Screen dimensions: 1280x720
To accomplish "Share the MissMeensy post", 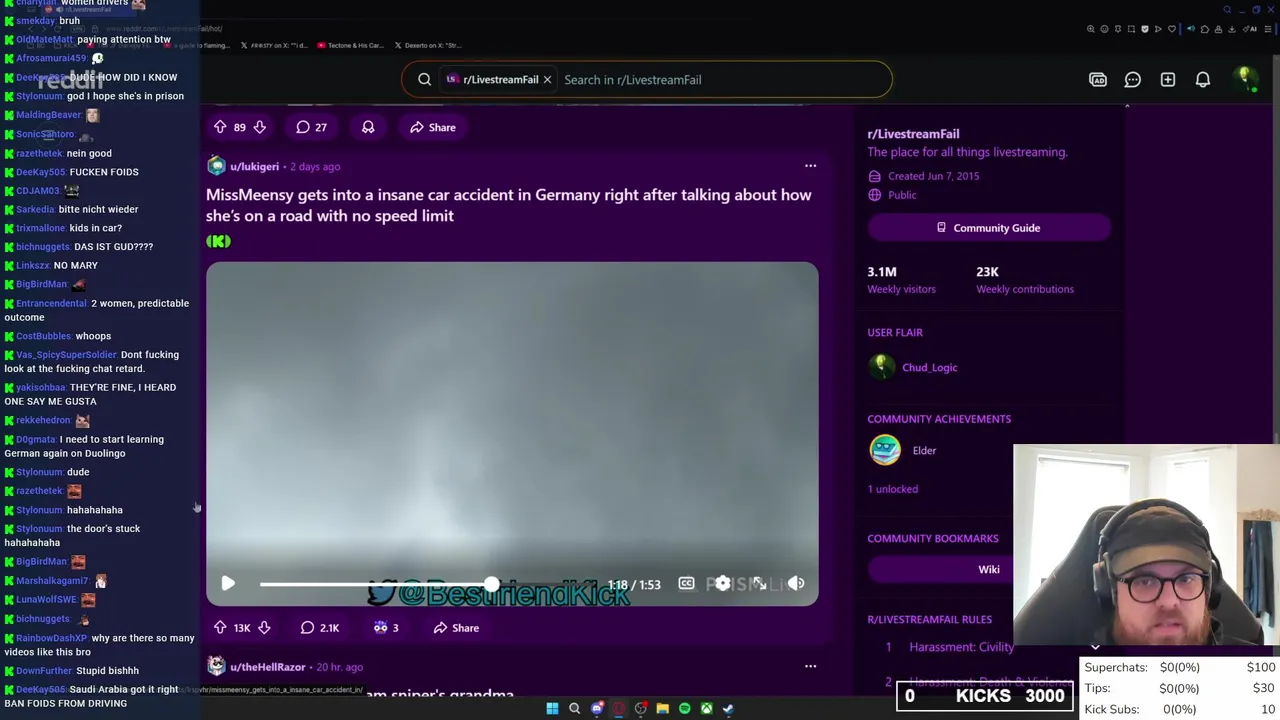I will 456,628.
